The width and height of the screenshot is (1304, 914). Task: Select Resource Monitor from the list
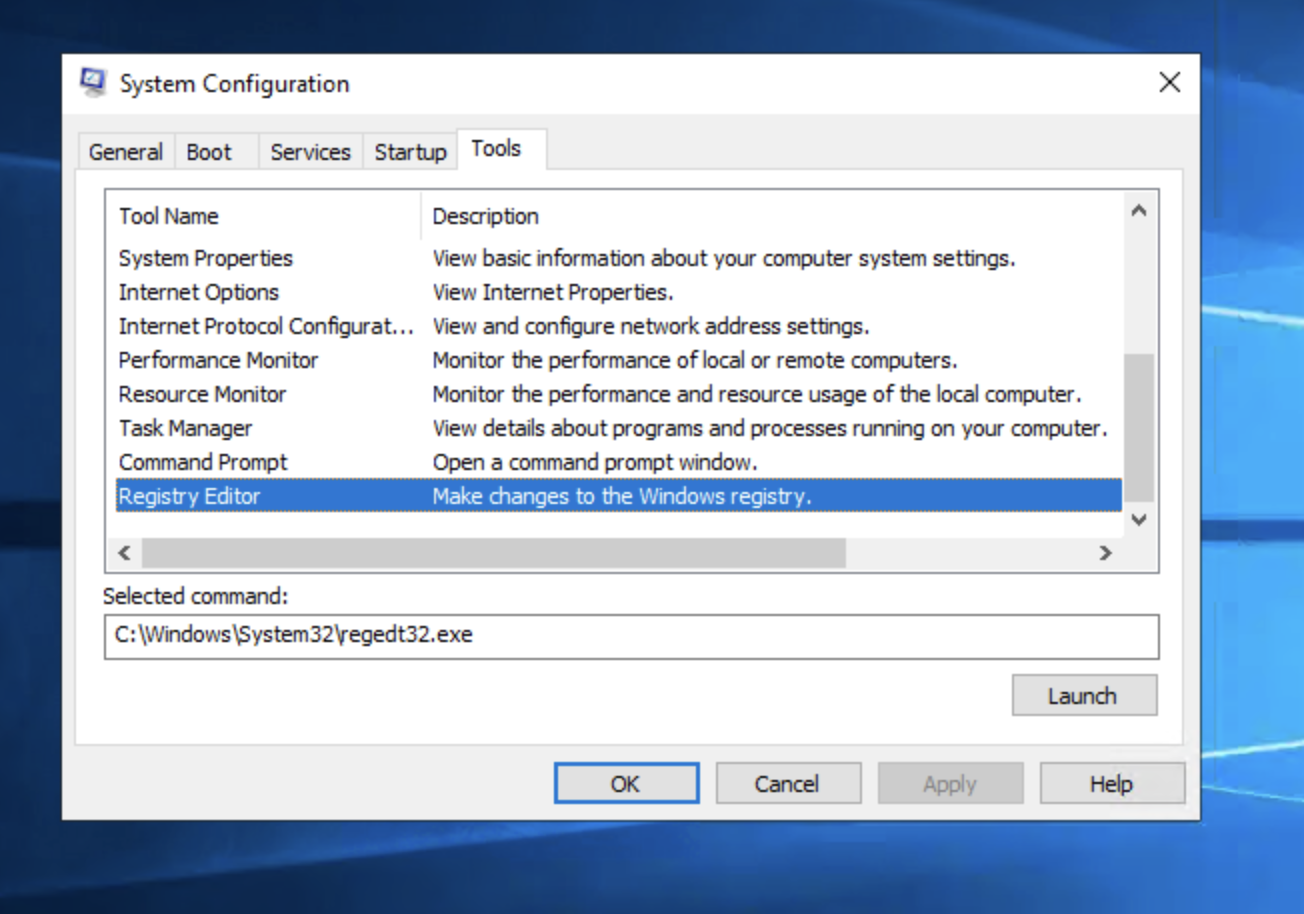pos(203,394)
